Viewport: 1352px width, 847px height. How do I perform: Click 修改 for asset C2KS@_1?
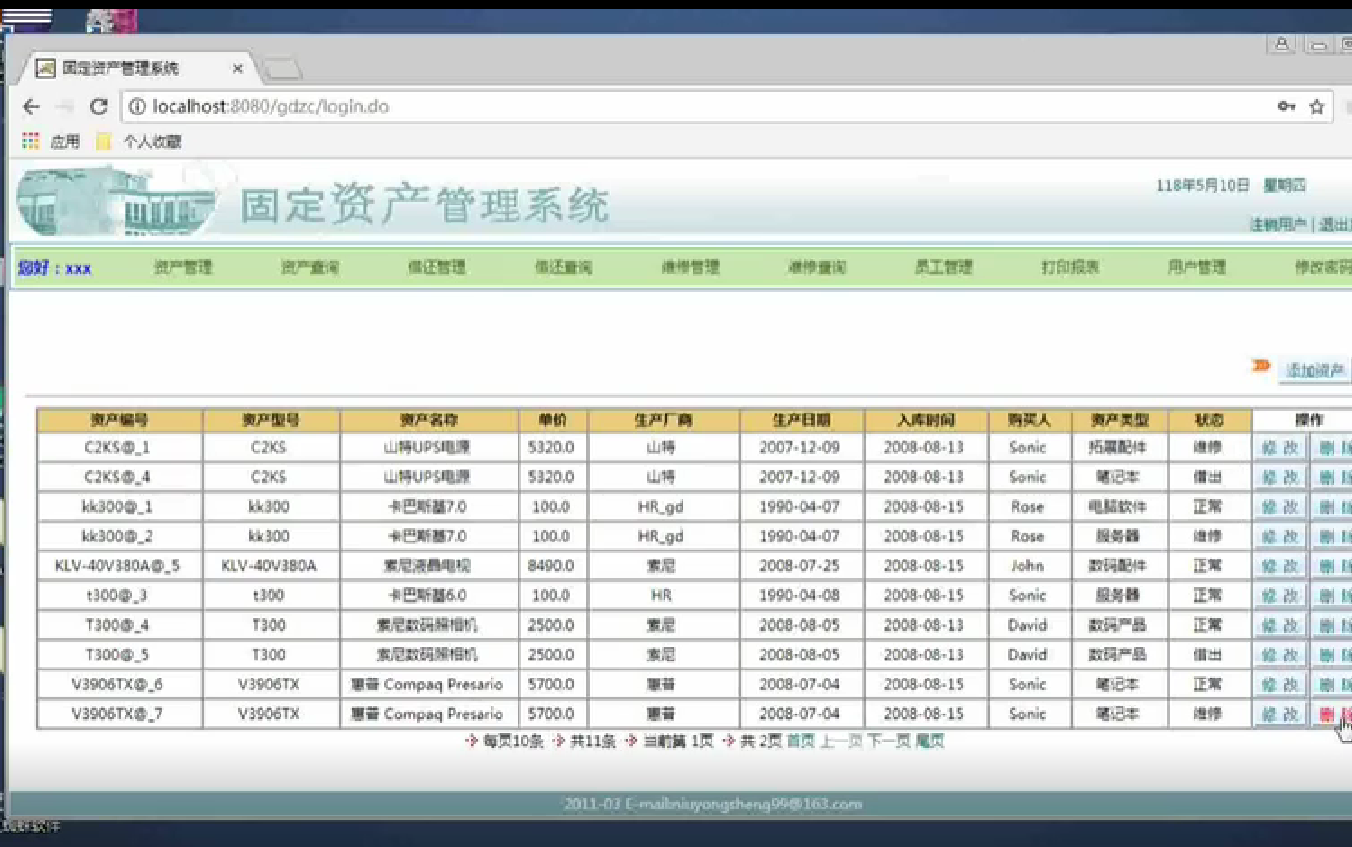(1279, 448)
